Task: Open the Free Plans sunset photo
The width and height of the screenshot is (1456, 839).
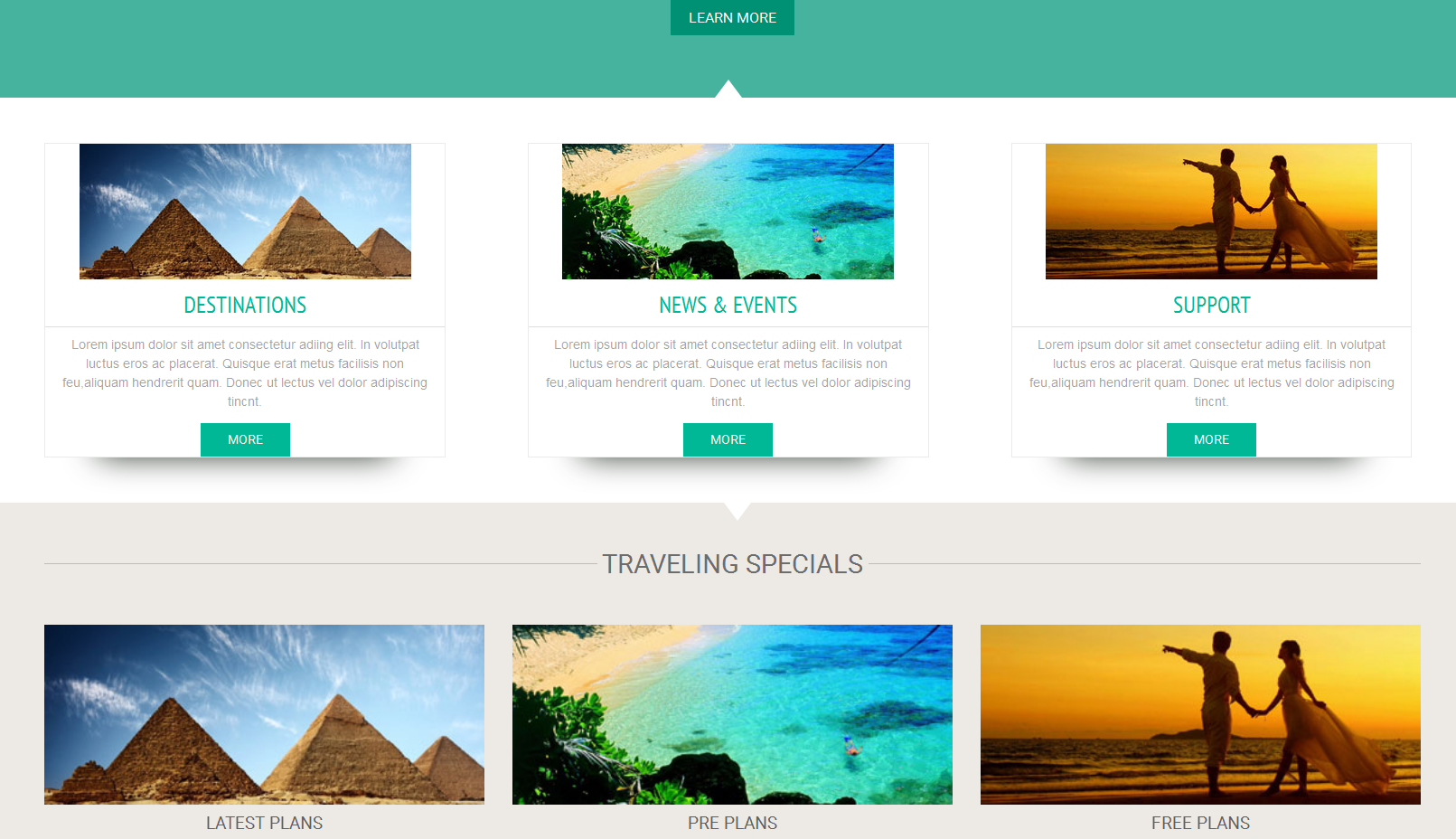Action: [1200, 714]
